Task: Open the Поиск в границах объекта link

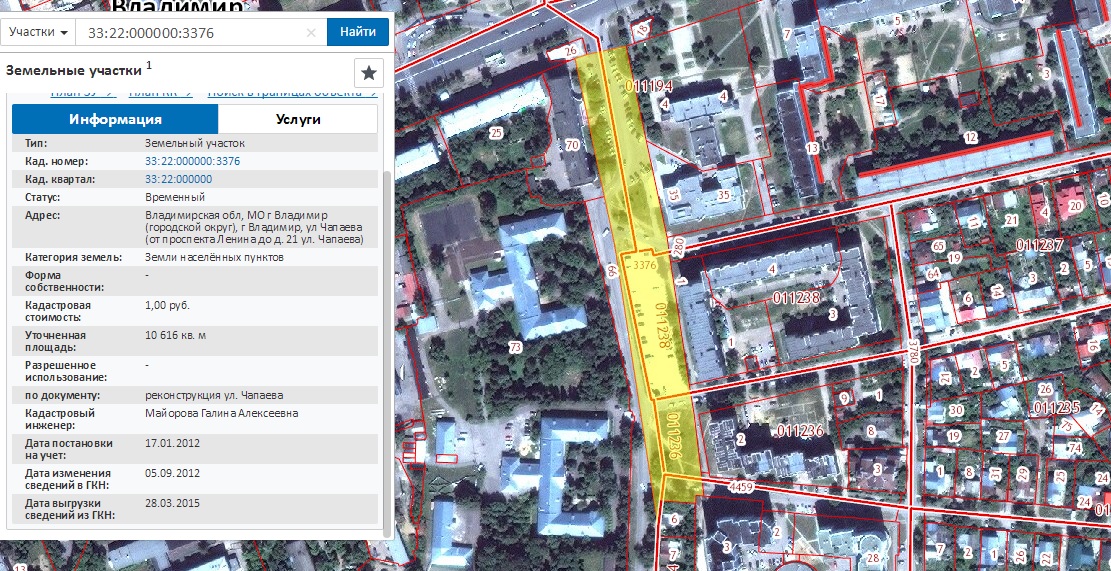Action: click(290, 94)
